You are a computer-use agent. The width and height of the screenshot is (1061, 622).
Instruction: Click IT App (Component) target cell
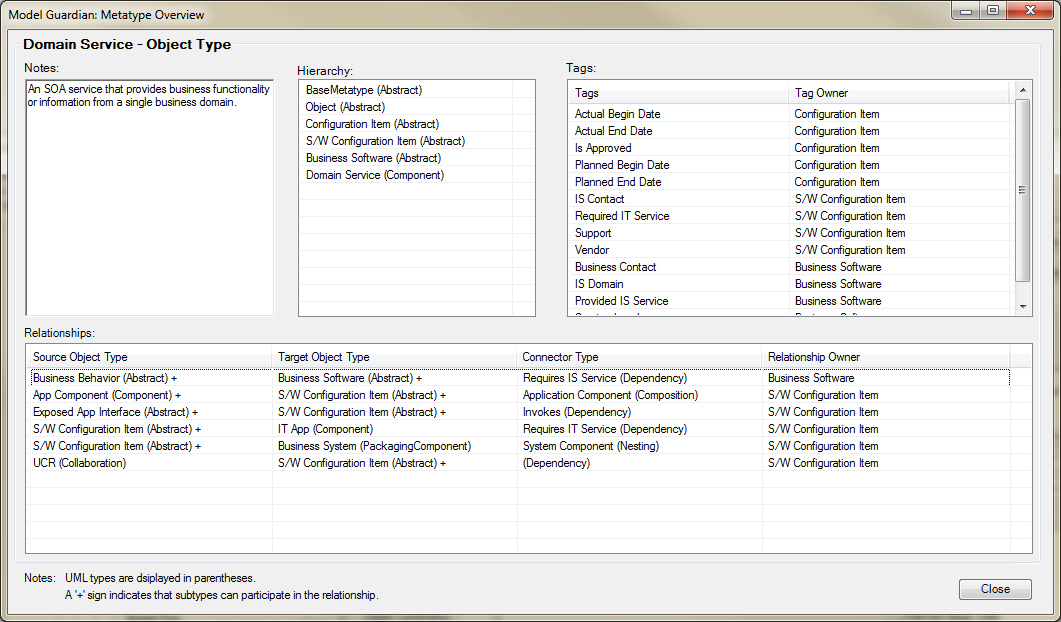(325, 428)
